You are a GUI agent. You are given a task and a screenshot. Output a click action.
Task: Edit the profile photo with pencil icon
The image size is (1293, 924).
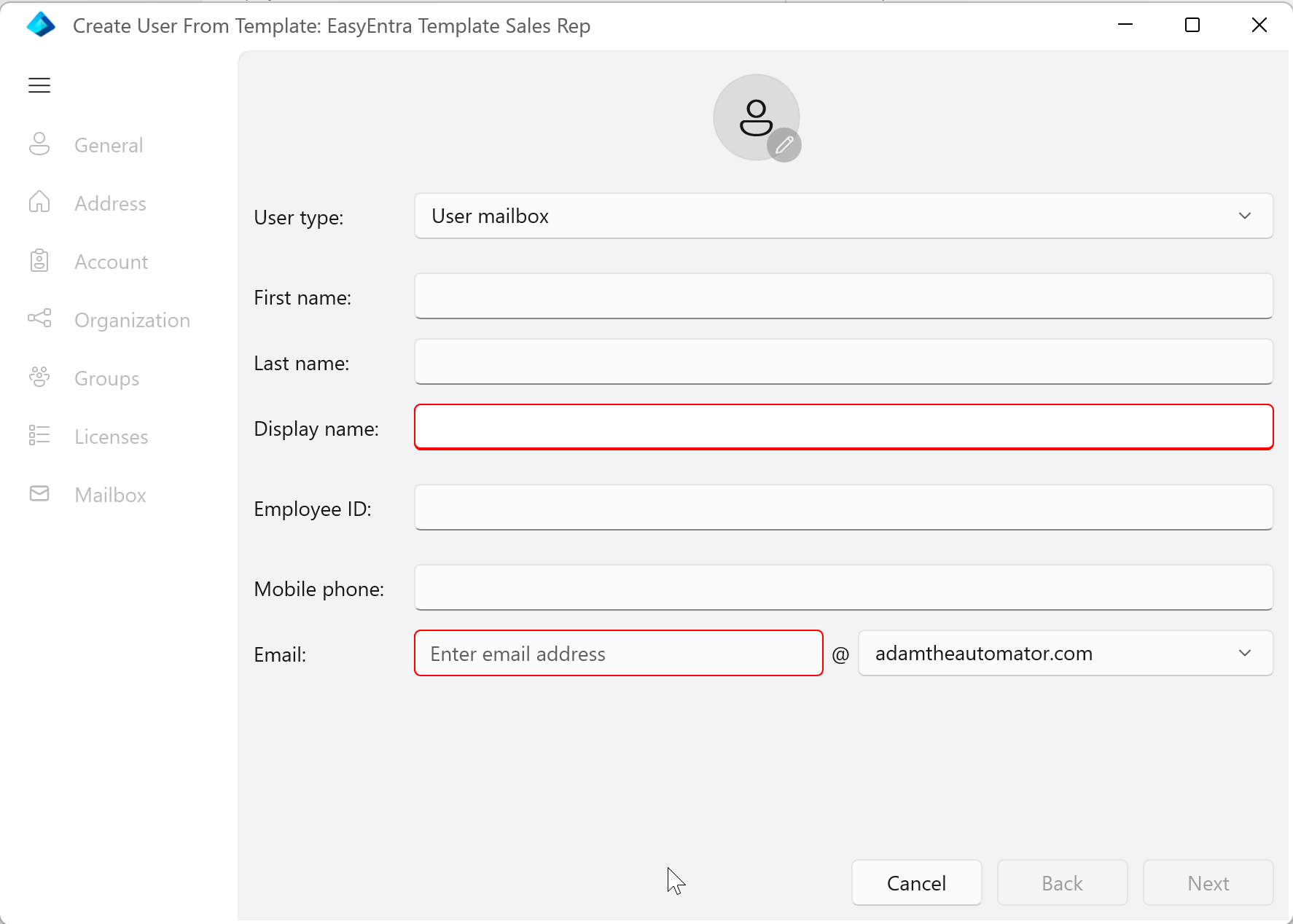784,145
